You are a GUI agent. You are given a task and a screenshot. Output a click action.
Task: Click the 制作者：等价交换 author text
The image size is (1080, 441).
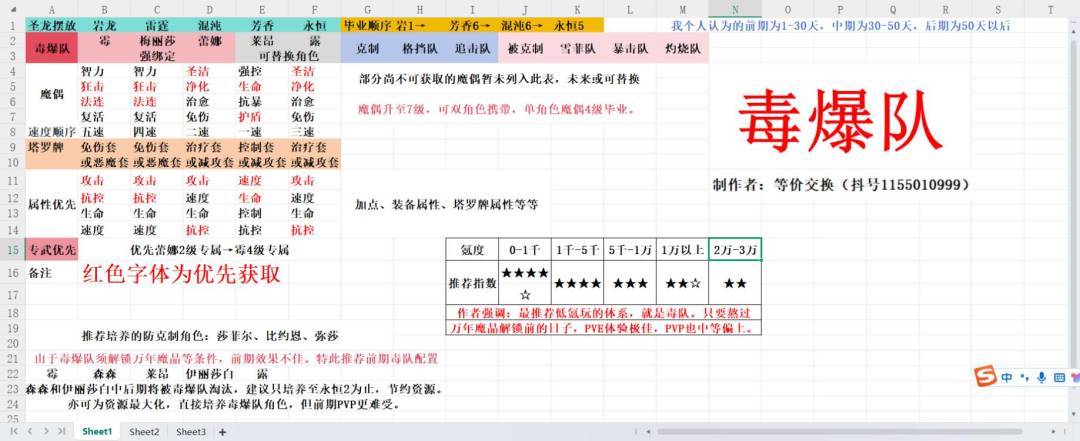pyautogui.click(x=841, y=185)
